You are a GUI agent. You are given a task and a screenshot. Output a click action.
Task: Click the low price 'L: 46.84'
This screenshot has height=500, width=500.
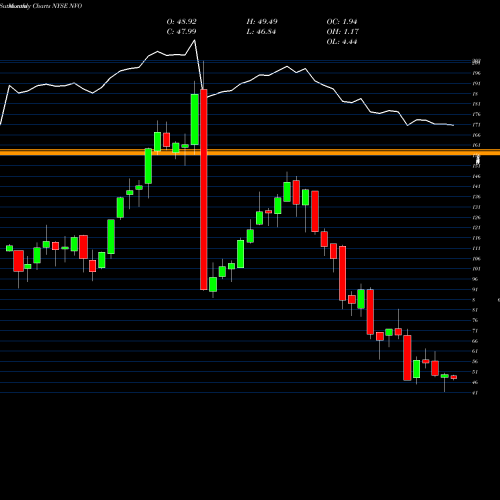[261, 32]
